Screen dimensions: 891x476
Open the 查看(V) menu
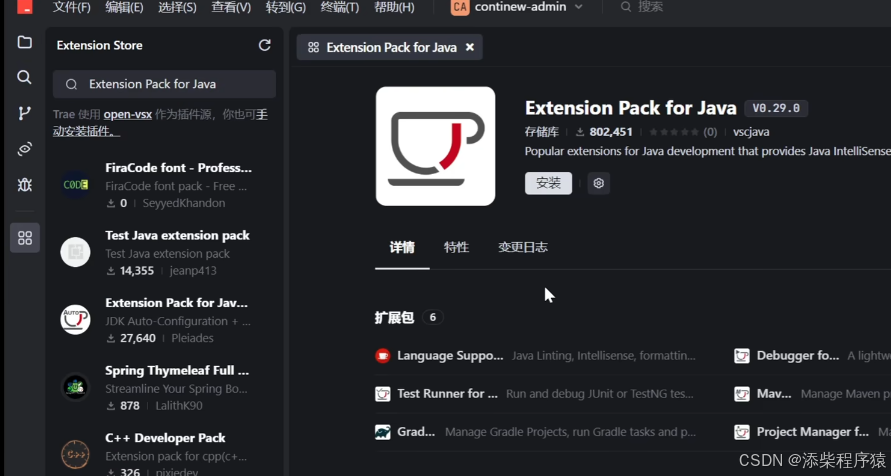click(231, 7)
